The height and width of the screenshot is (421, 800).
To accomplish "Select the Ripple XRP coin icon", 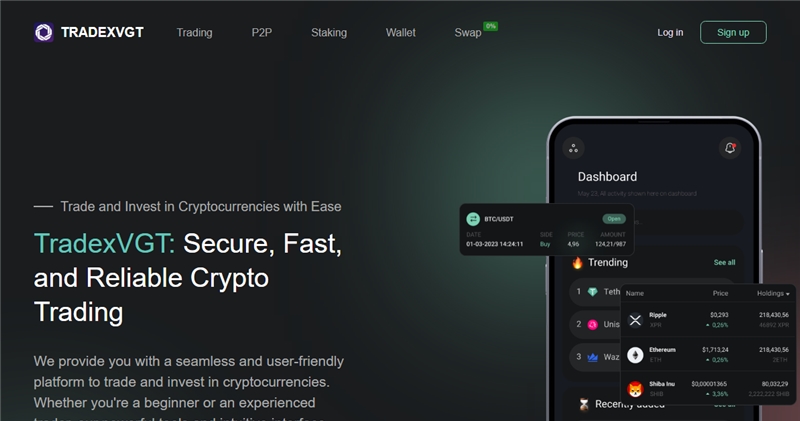I will tap(635, 320).
